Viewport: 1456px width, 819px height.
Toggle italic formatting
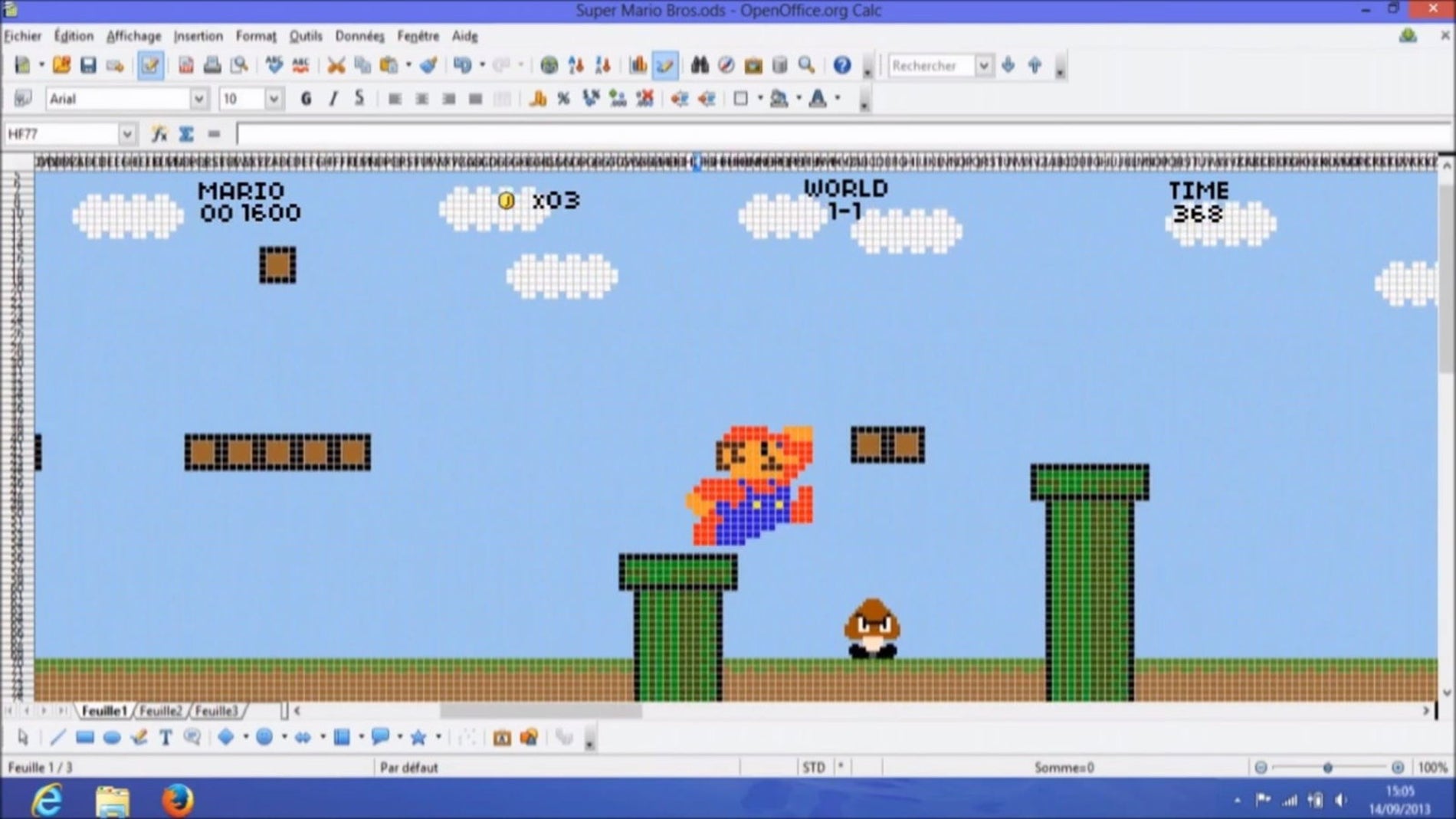[x=333, y=99]
